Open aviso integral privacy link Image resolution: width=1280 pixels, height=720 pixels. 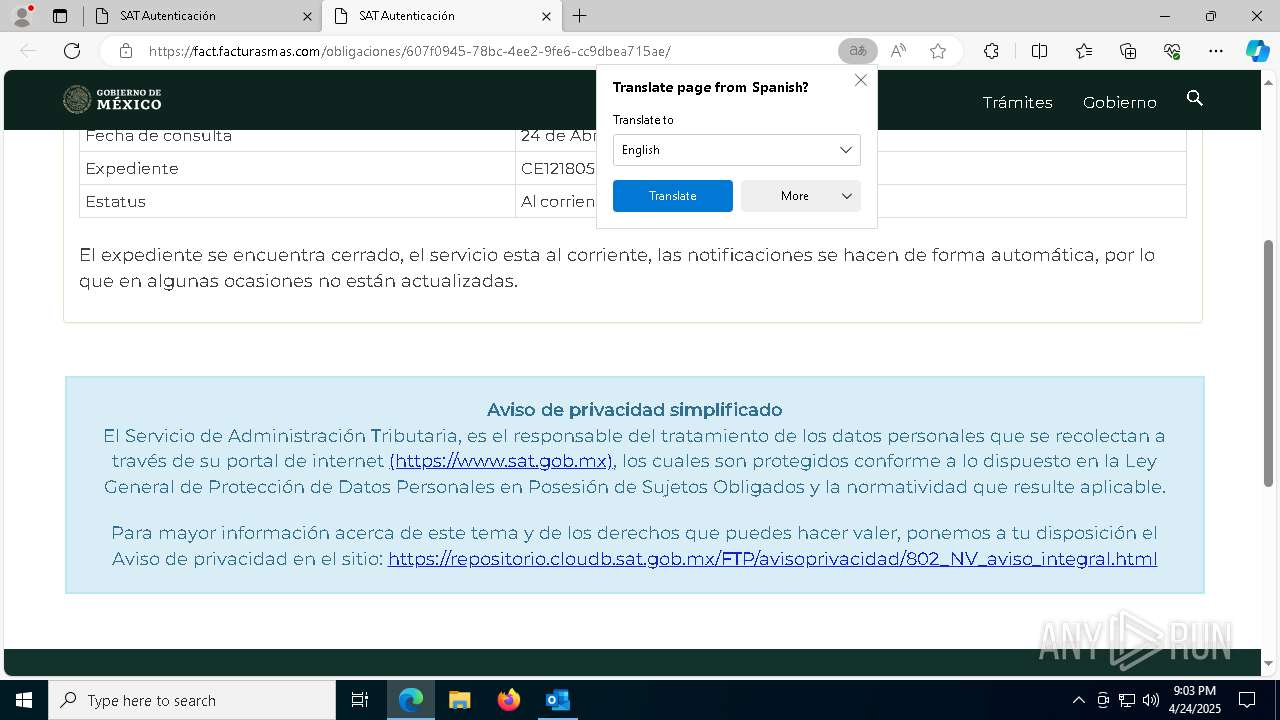click(773, 559)
